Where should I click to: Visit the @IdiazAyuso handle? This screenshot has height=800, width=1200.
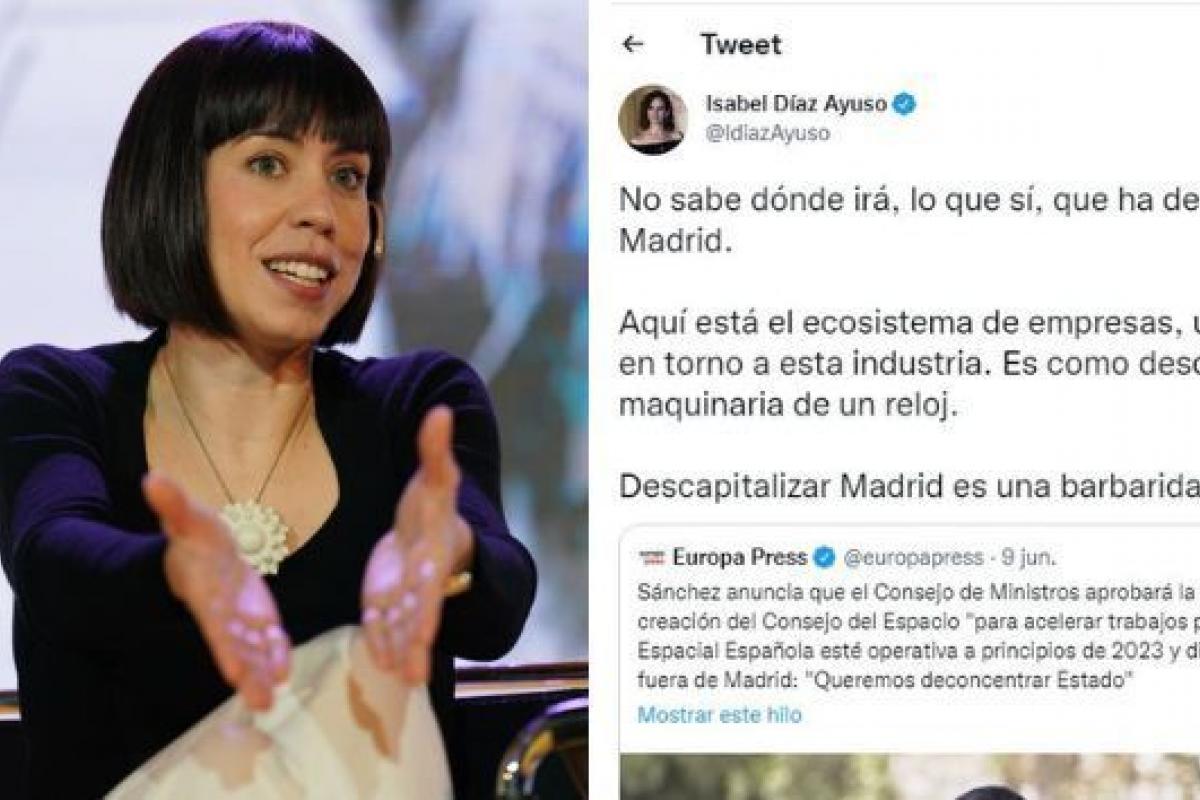pyautogui.click(x=767, y=133)
